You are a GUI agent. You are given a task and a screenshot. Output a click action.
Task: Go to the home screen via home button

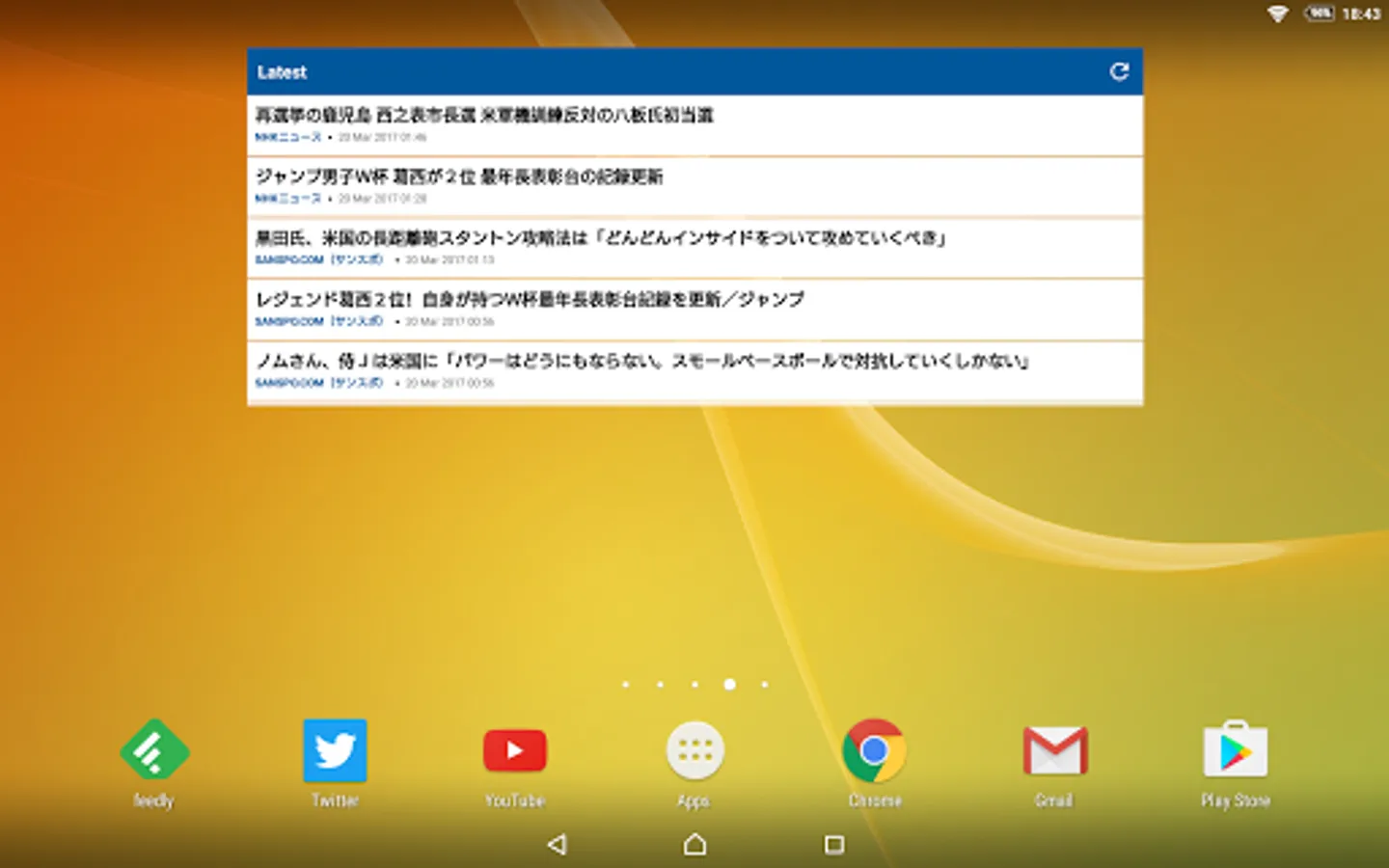click(x=694, y=845)
